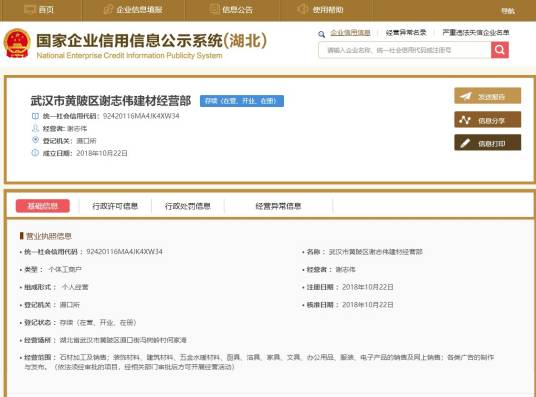Viewport: 536px width, 397px height.
Task: Click the blue magnifier icon beside 企业信用信息
Action: [x=321, y=34]
